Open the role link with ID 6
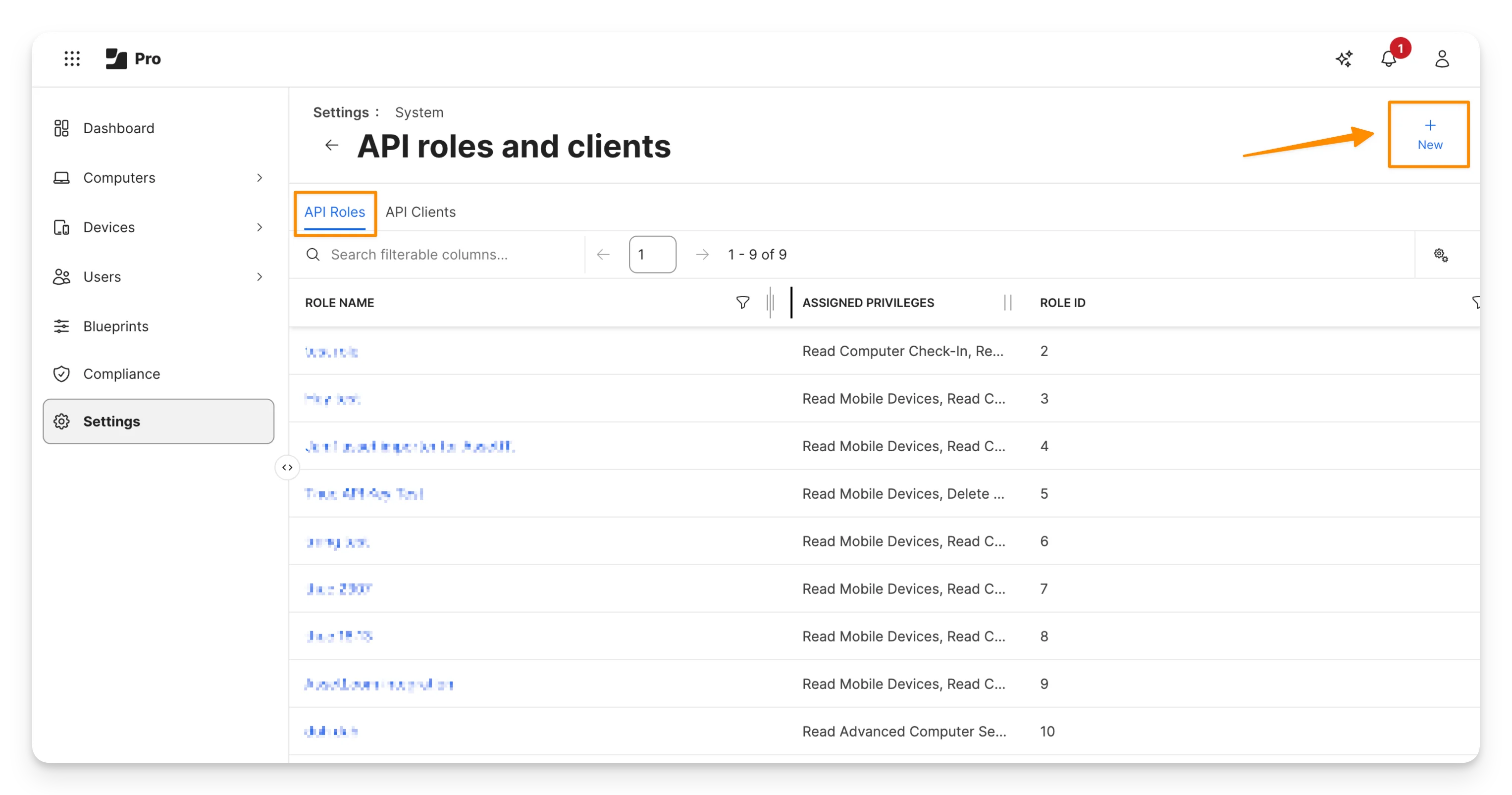The width and height of the screenshot is (1512, 795). [x=337, y=541]
